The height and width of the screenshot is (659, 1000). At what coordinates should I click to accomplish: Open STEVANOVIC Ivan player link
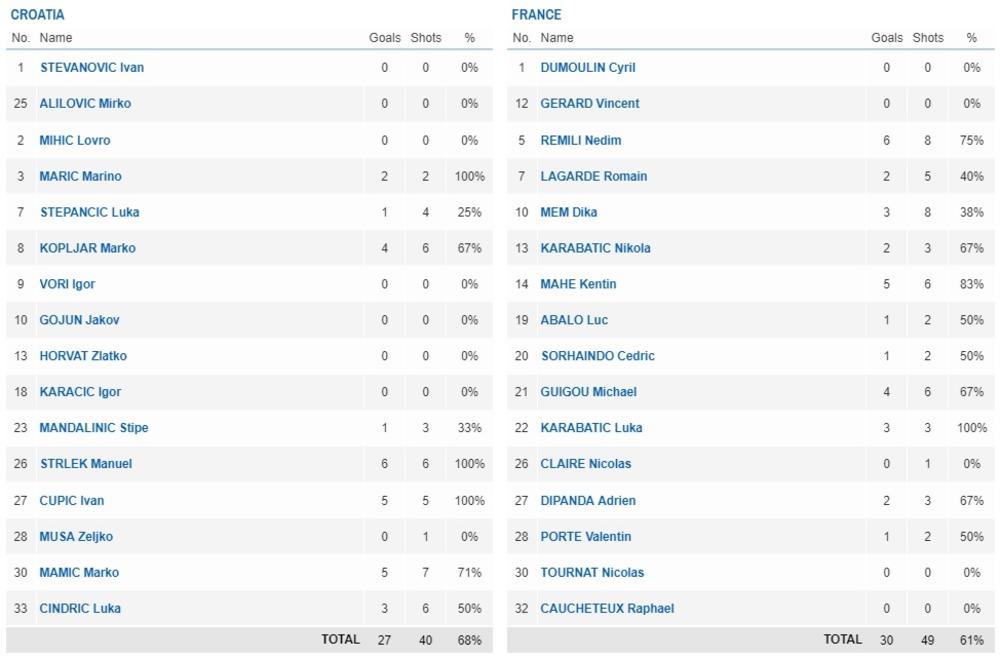(x=92, y=68)
